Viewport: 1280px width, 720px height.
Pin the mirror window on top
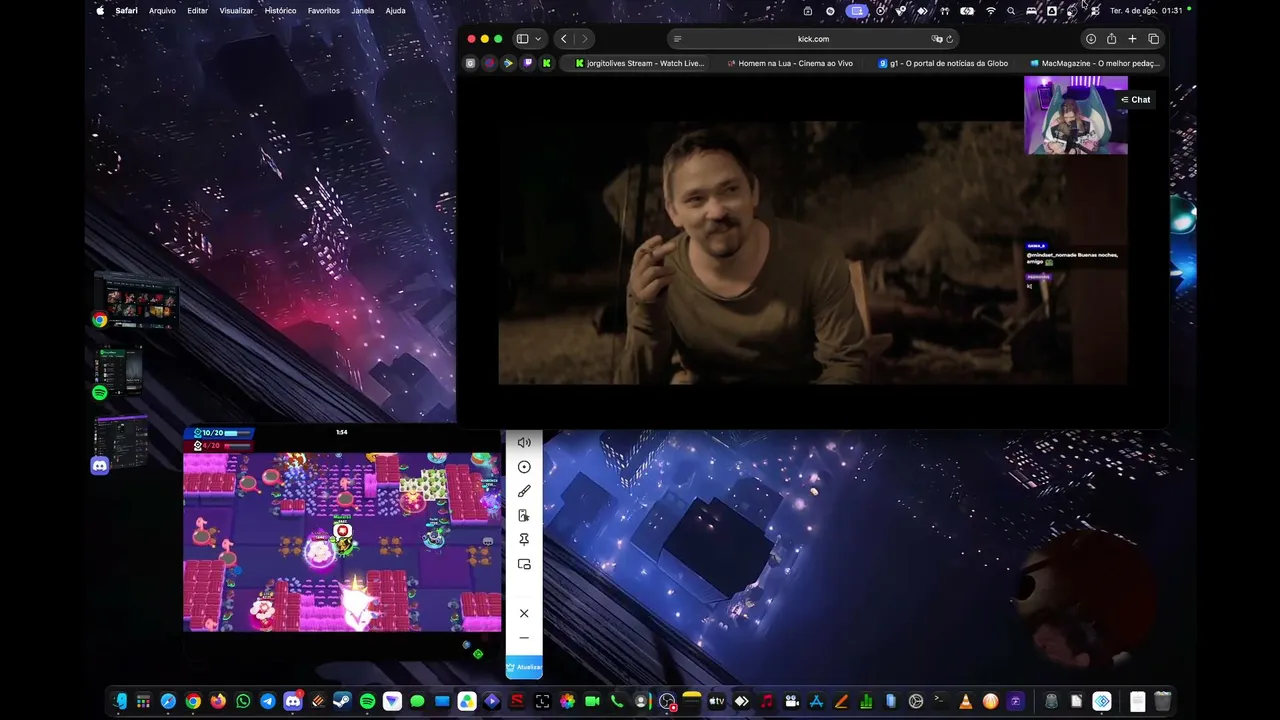point(524,540)
